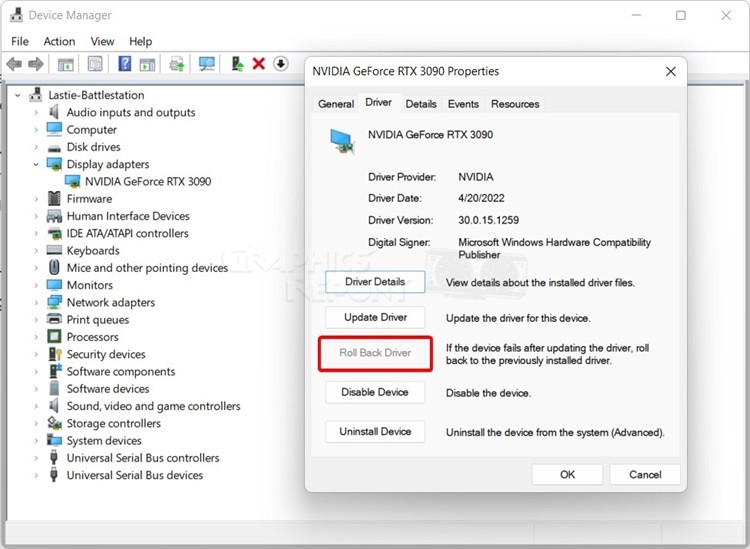Collapse the Display adapters node

36,164
